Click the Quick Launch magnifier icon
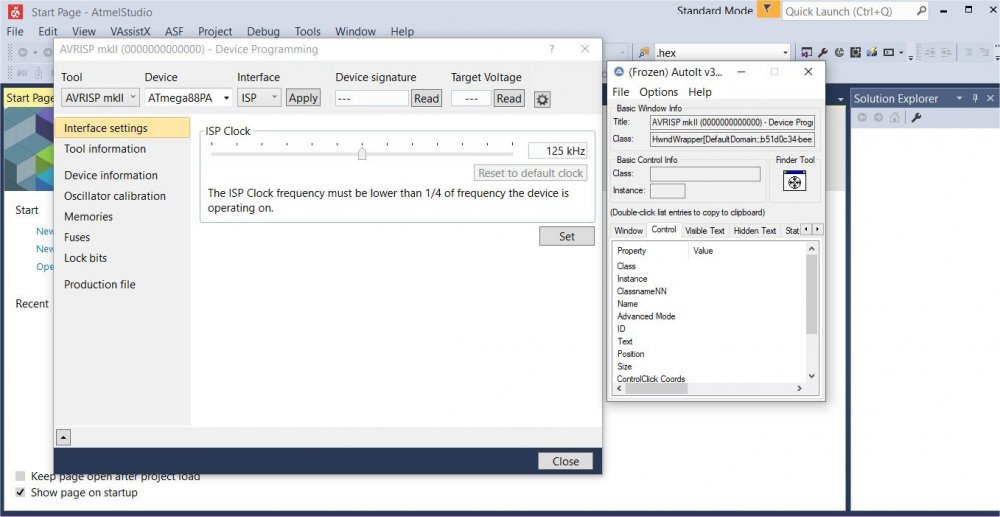1000x517 pixels. click(921, 11)
